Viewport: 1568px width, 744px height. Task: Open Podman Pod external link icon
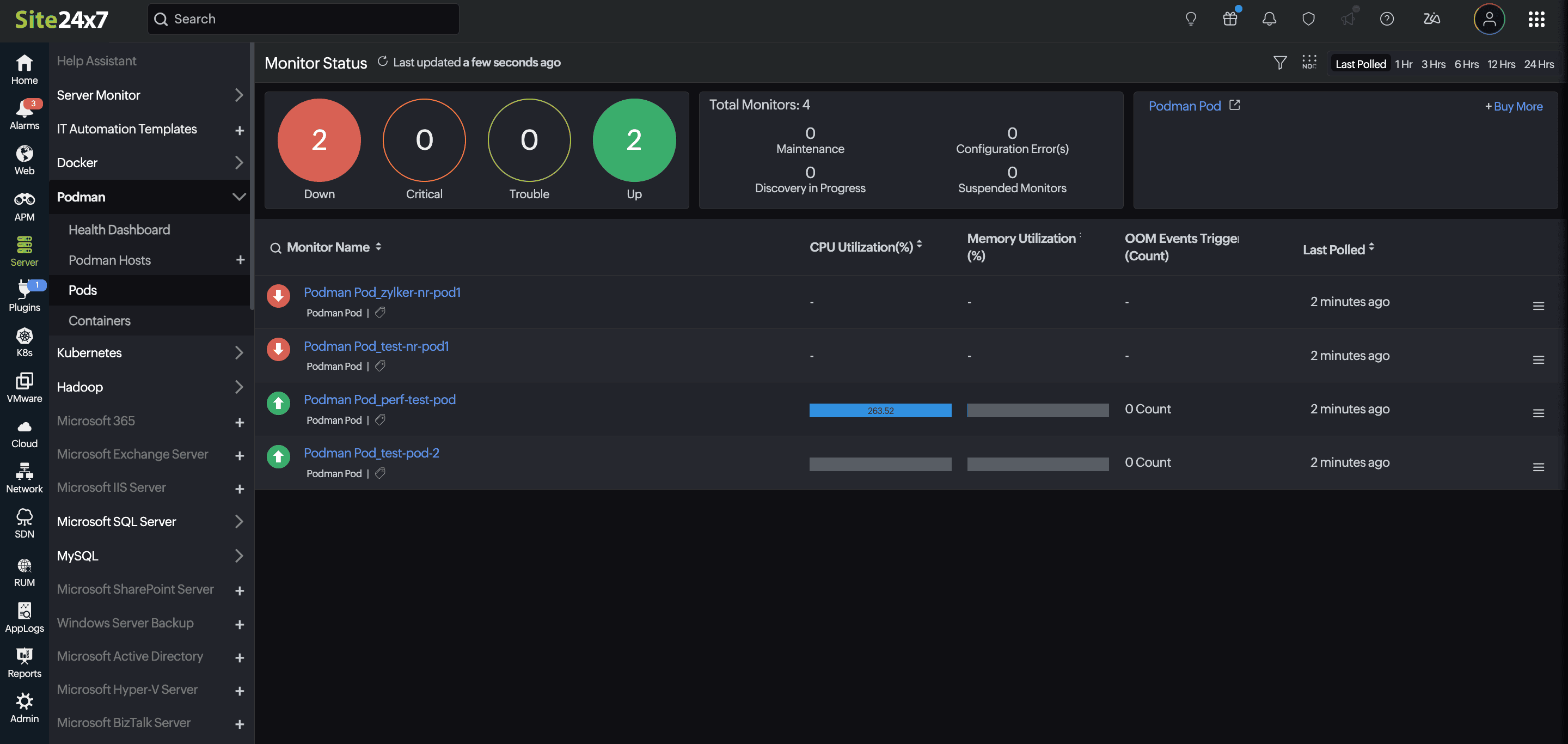tap(1234, 105)
